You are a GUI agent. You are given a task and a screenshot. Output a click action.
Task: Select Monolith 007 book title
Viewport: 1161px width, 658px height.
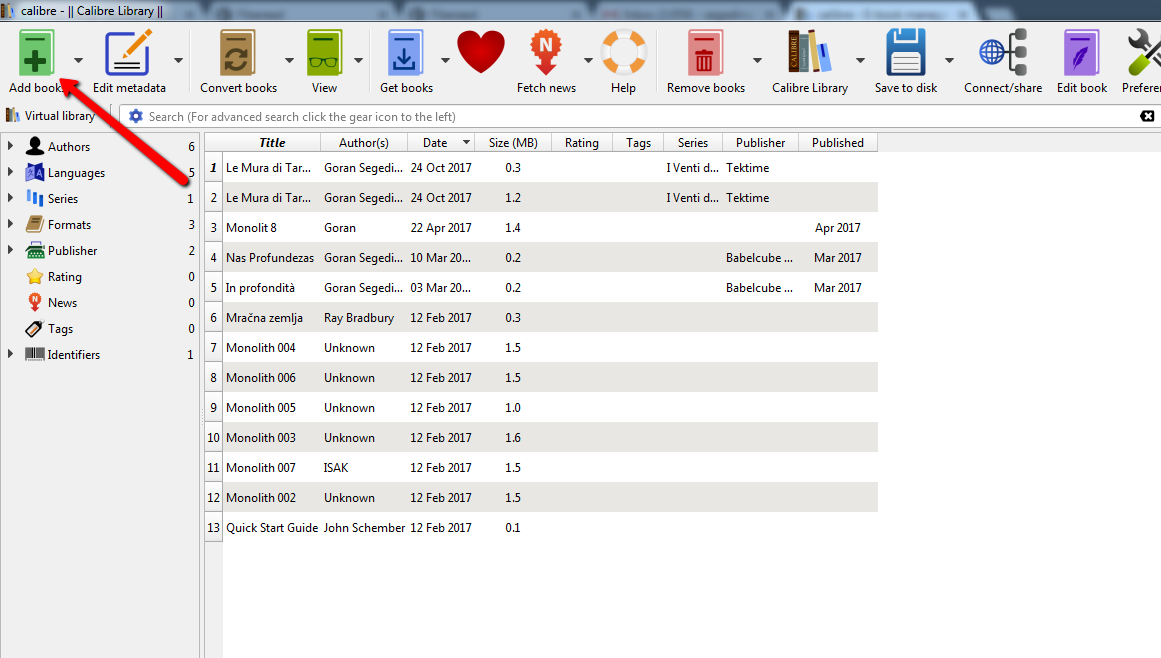(261, 467)
